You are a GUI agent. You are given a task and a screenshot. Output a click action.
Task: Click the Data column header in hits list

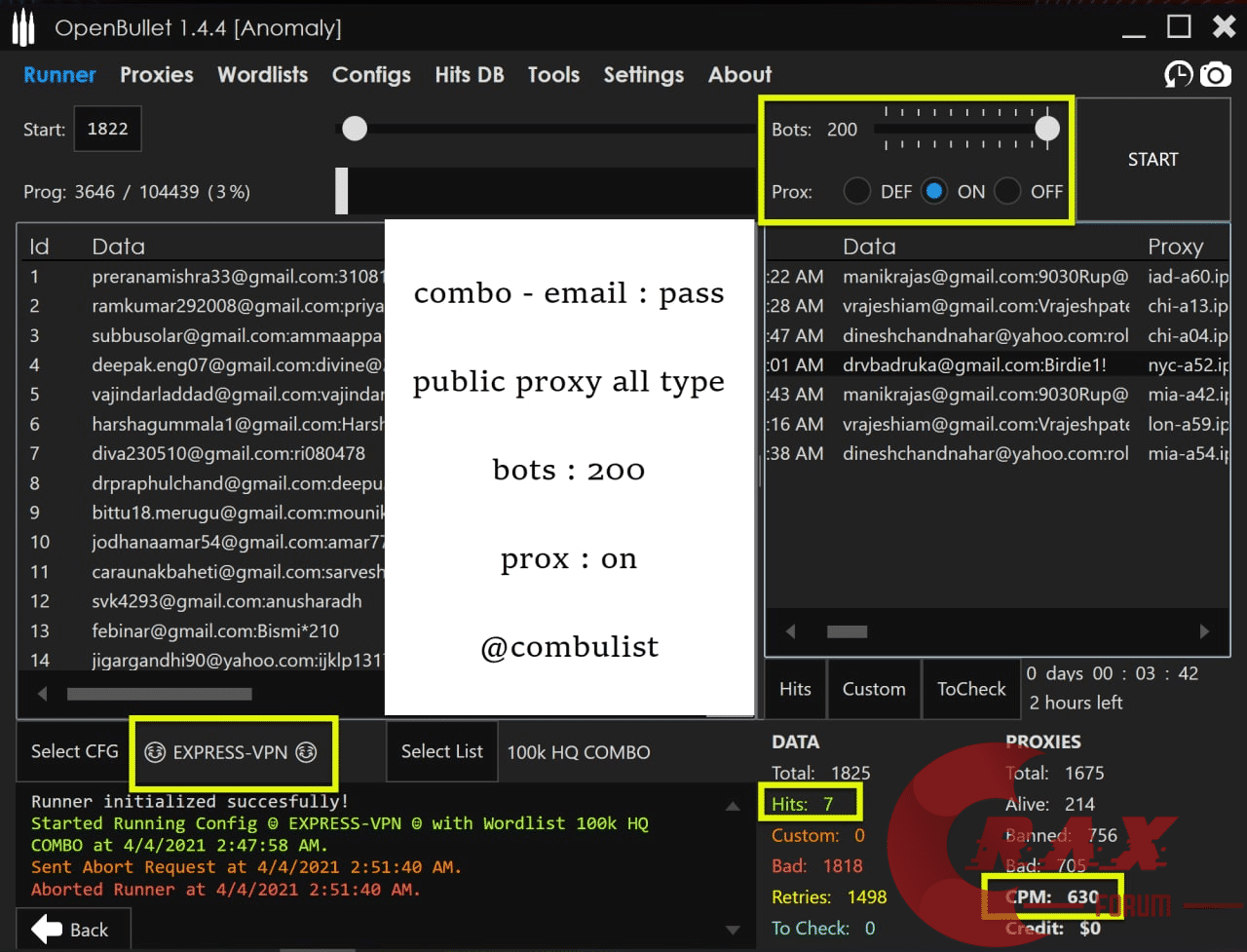coord(869,247)
